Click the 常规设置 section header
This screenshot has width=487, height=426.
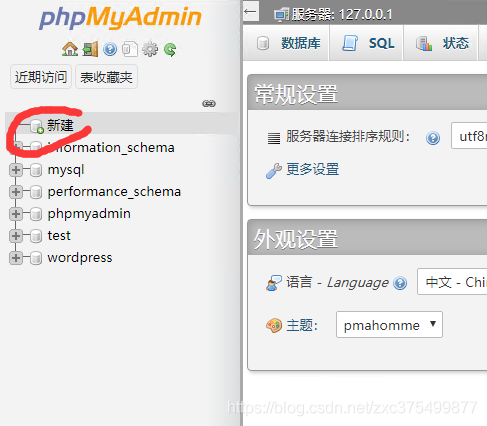pos(367,93)
